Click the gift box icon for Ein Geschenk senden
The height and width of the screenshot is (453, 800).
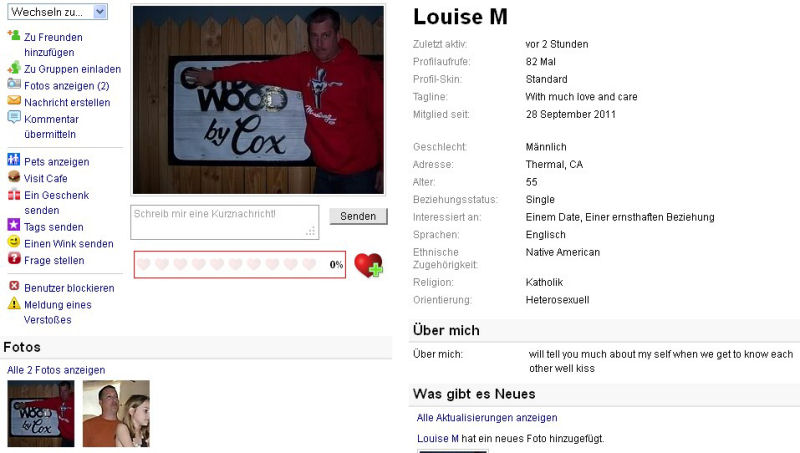click(x=14, y=194)
